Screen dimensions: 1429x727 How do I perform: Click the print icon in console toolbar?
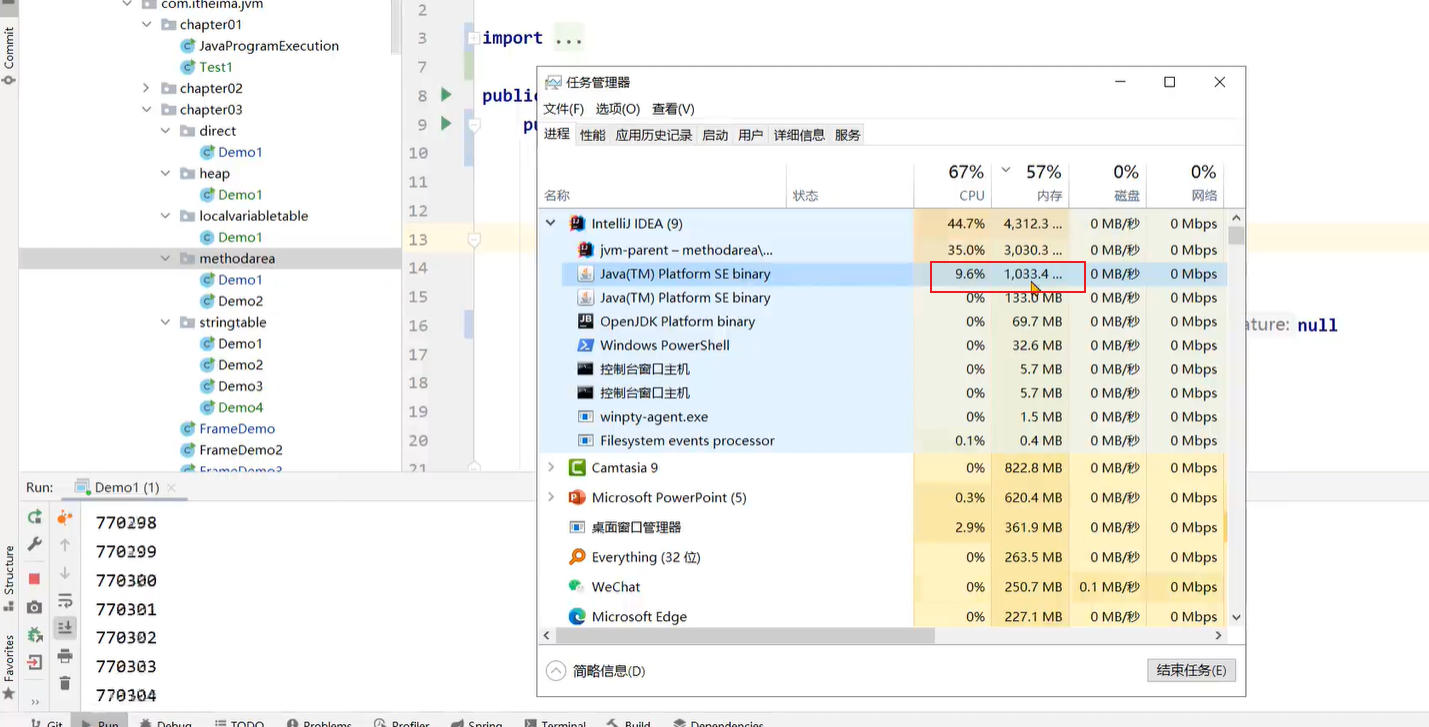tap(65, 656)
